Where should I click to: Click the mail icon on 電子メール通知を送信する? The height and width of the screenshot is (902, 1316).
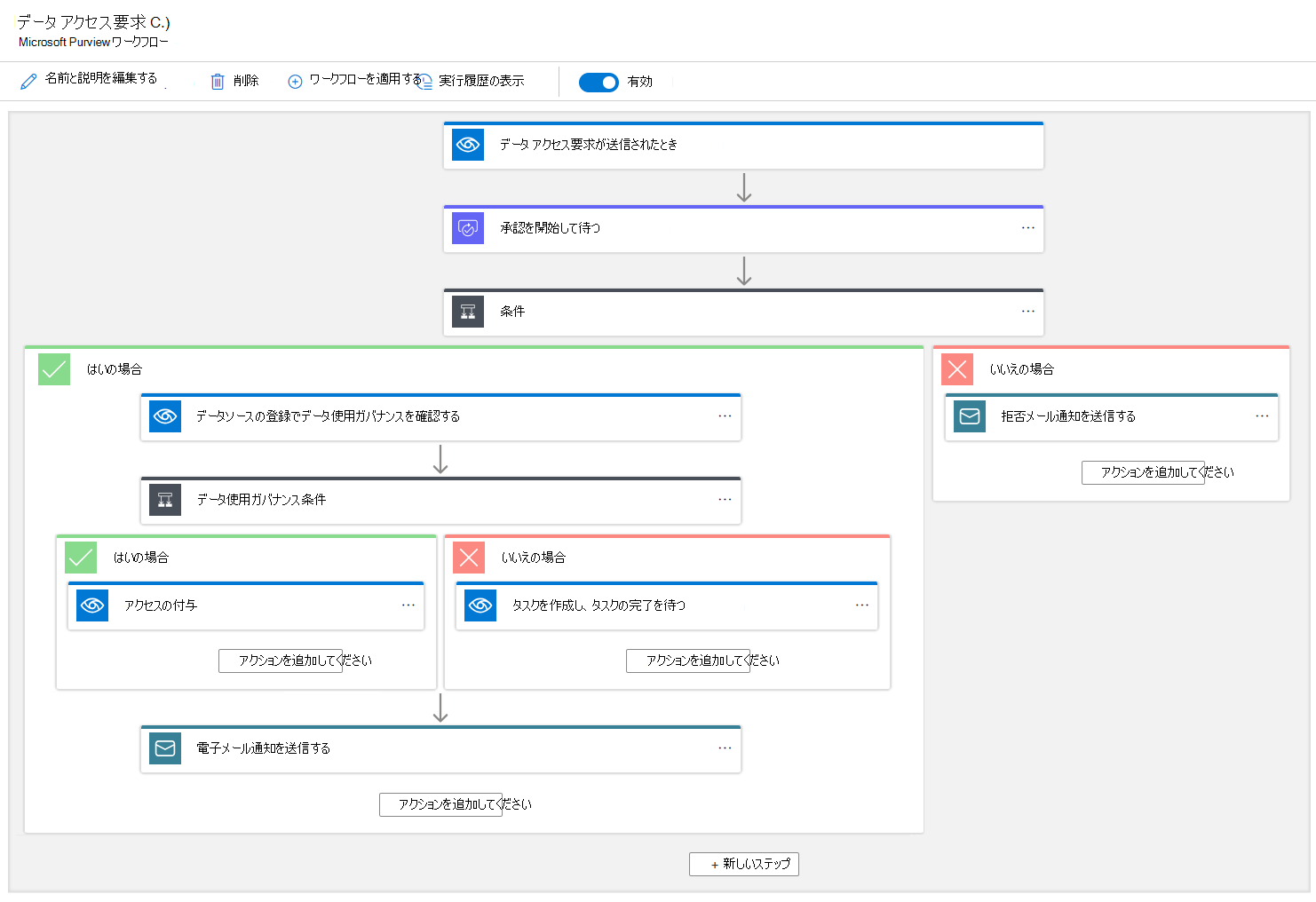pos(165,748)
